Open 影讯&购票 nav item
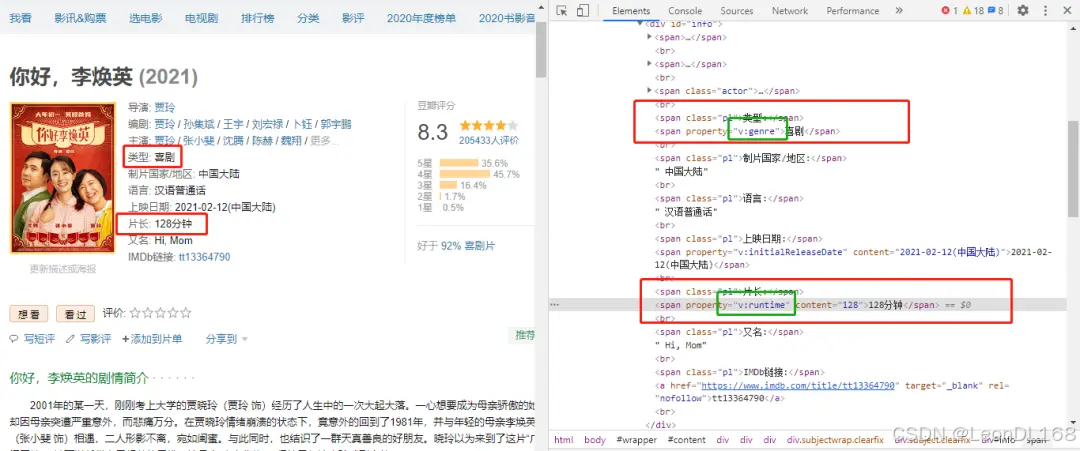Screen dimensions: 1080x451 [x=81, y=18]
